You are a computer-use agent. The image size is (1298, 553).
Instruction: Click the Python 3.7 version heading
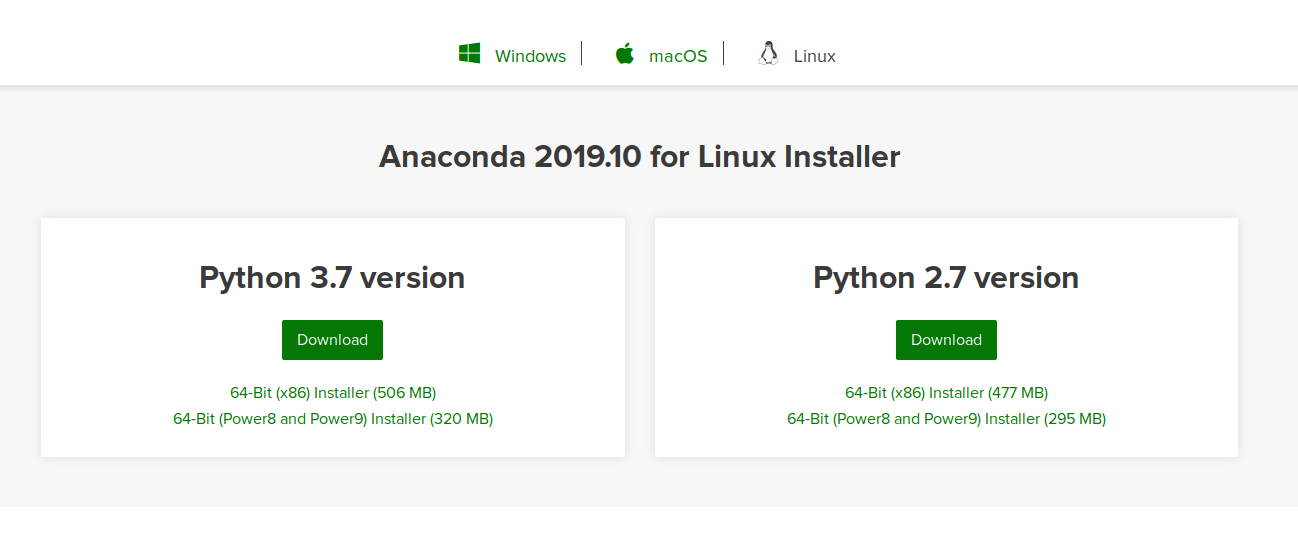click(x=332, y=277)
